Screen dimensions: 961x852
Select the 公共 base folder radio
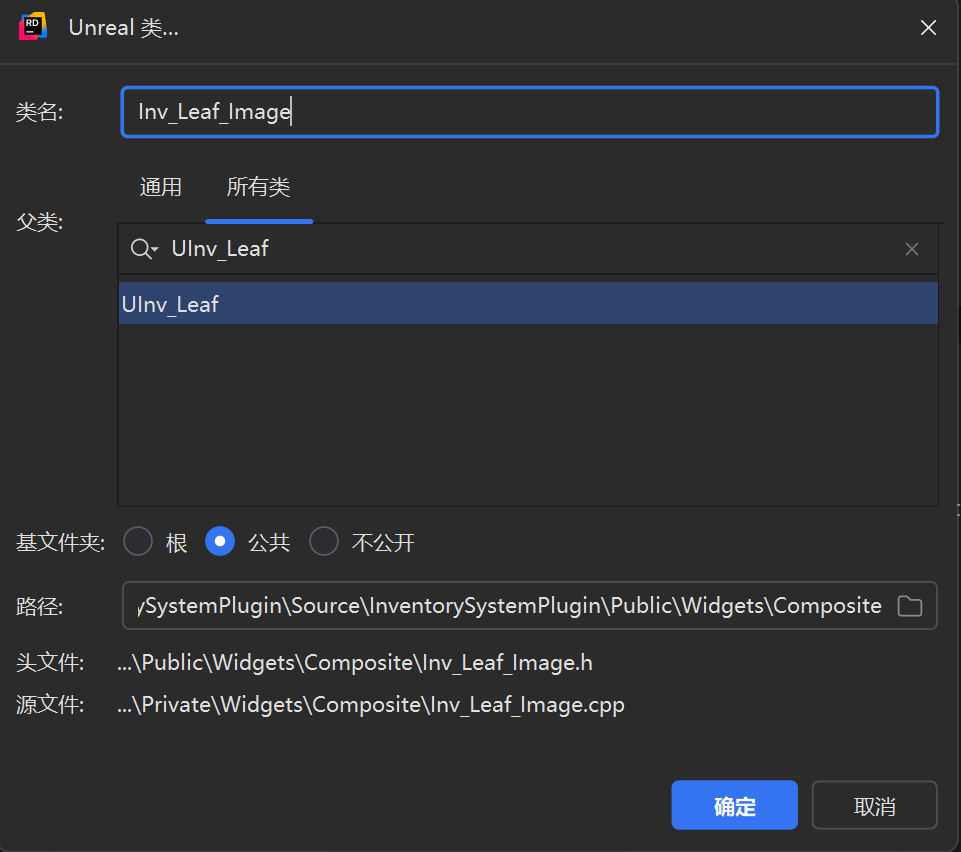(219, 541)
